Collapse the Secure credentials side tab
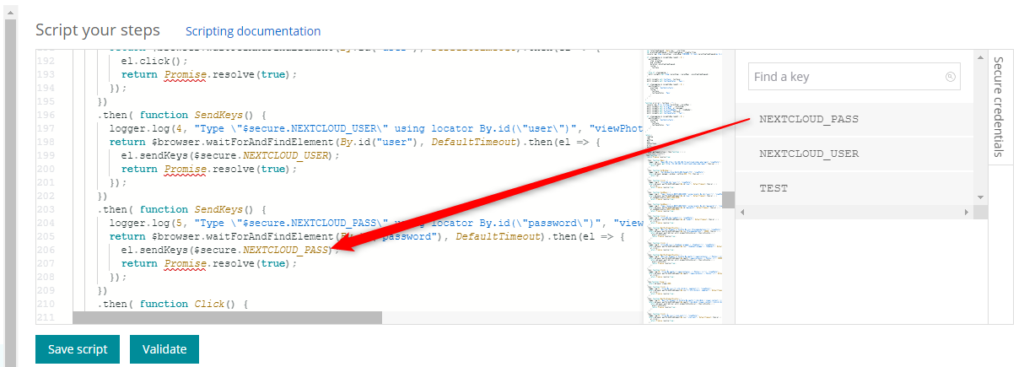Image resolution: width=1024 pixels, height=367 pixels. click(997, 106)
